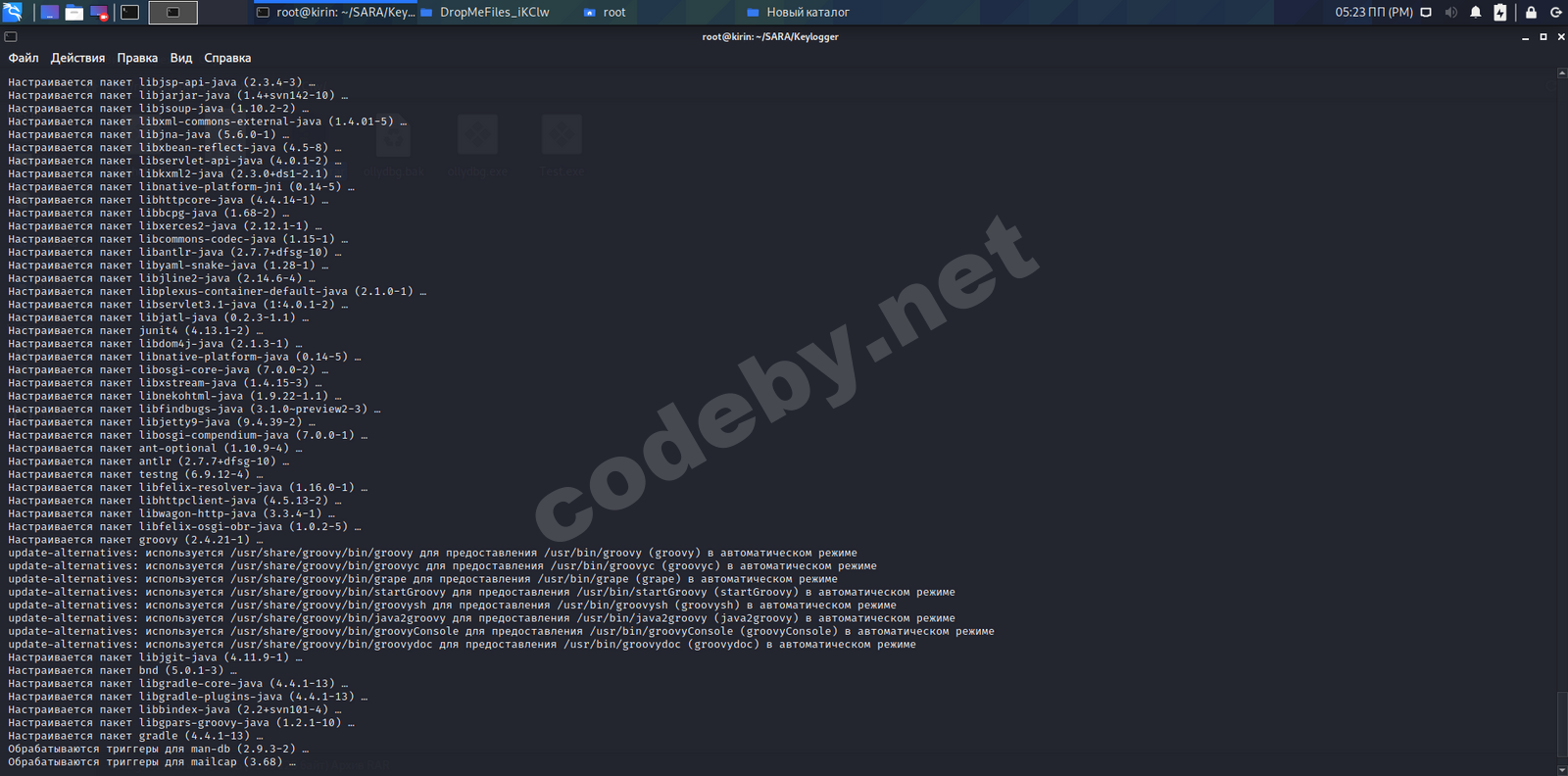Click scrollbar up arrow in terminal

click(x=1562, y=73)
